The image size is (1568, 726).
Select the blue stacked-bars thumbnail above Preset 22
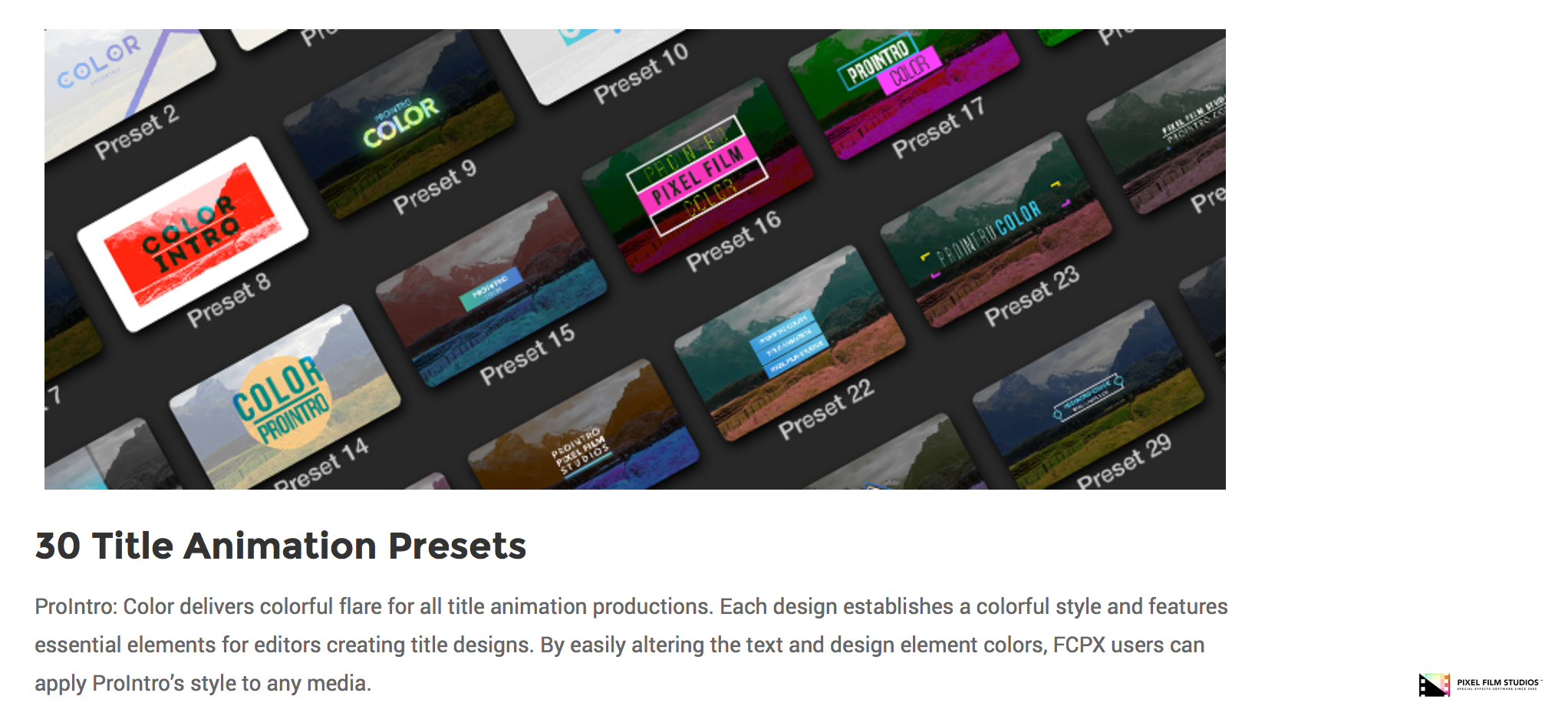point(789,343)
